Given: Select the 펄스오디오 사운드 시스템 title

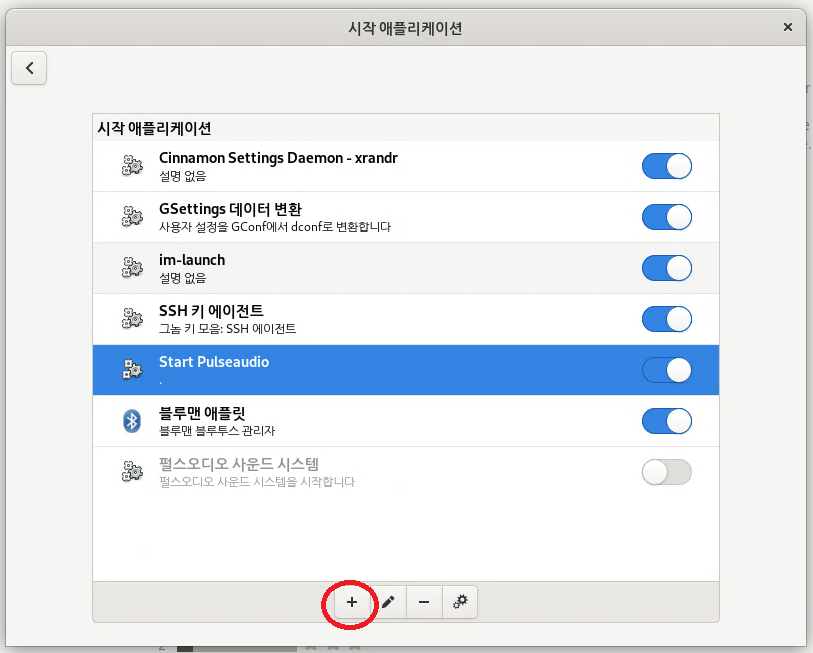Looking at the screenshot, I should click(x=239, y=464).
